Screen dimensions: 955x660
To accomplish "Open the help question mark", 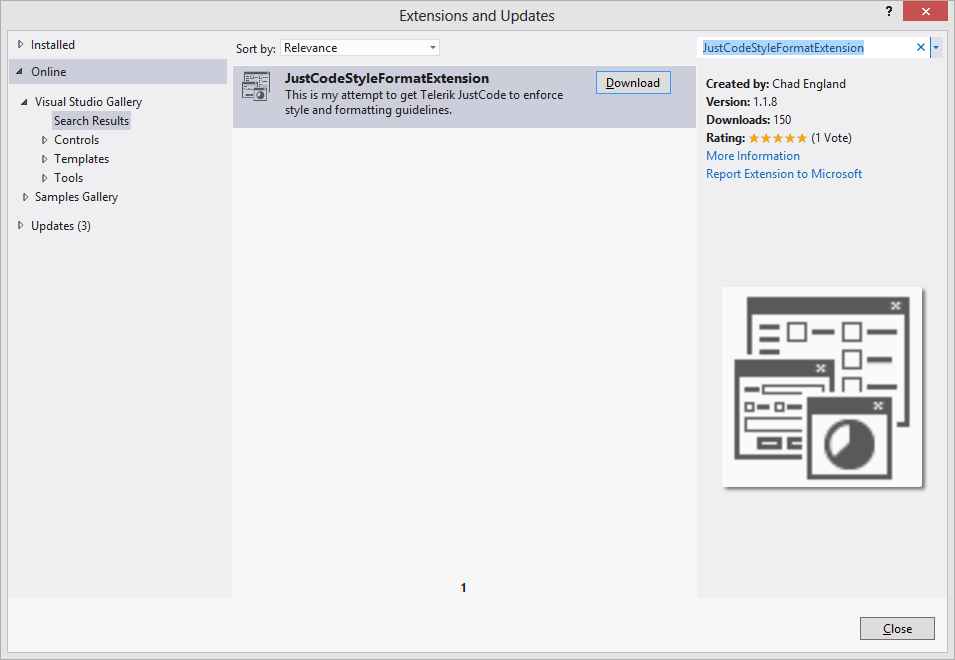I will pyautogui.click(x=889, y=11).
